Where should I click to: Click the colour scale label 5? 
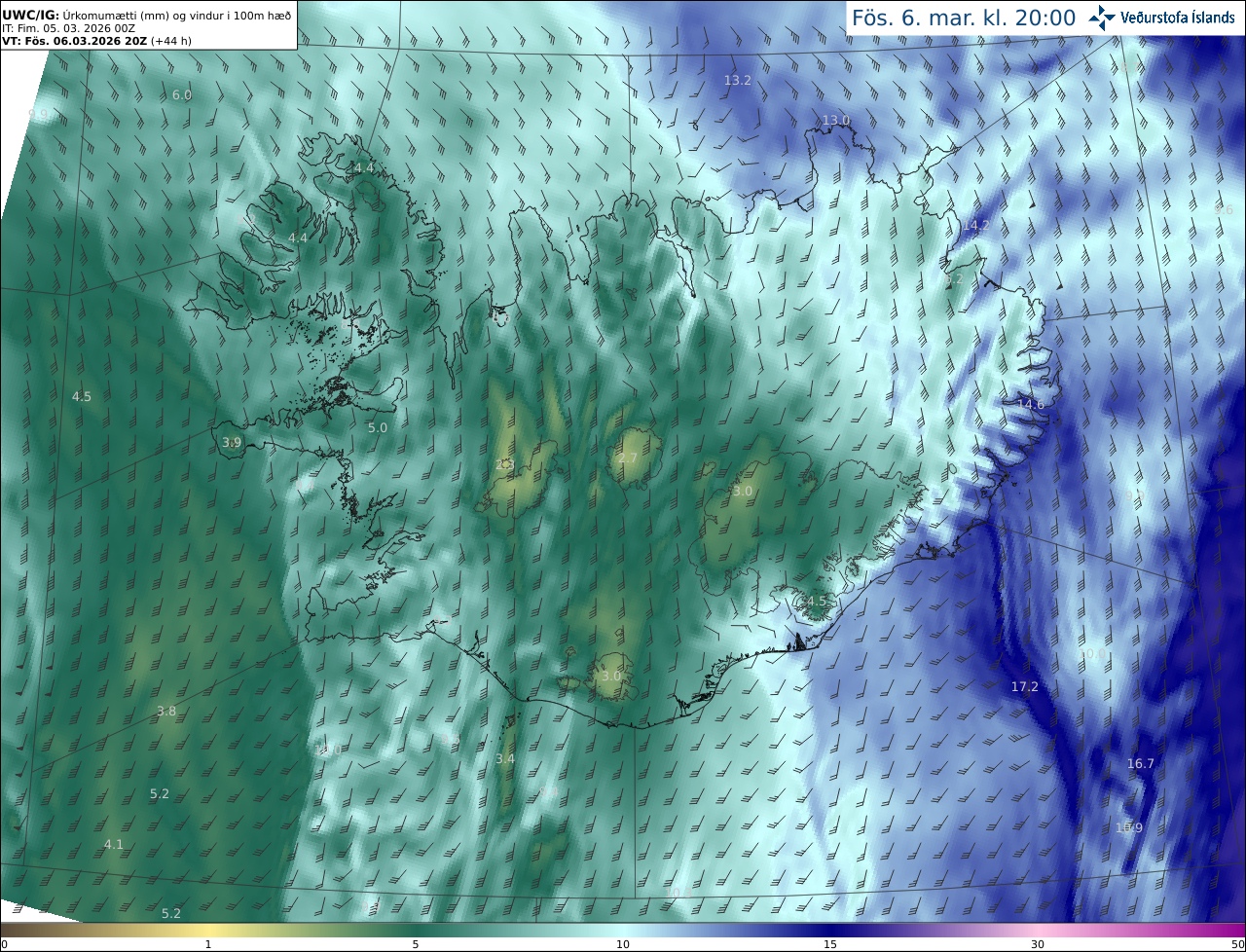(x=416, y=944)
